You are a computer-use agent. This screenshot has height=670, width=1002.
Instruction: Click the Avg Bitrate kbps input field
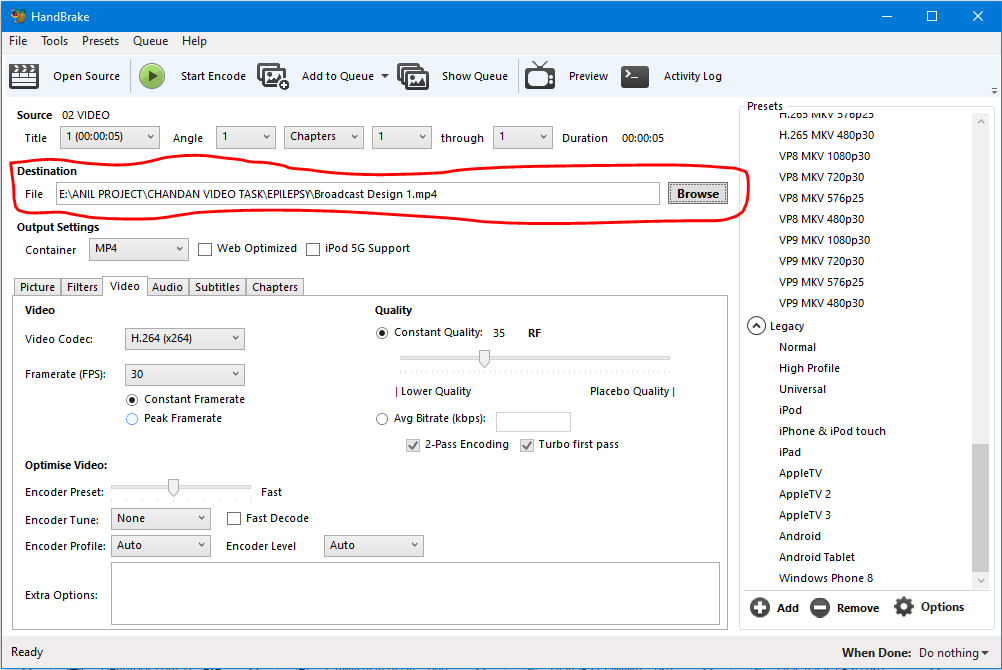click(533, 422)
